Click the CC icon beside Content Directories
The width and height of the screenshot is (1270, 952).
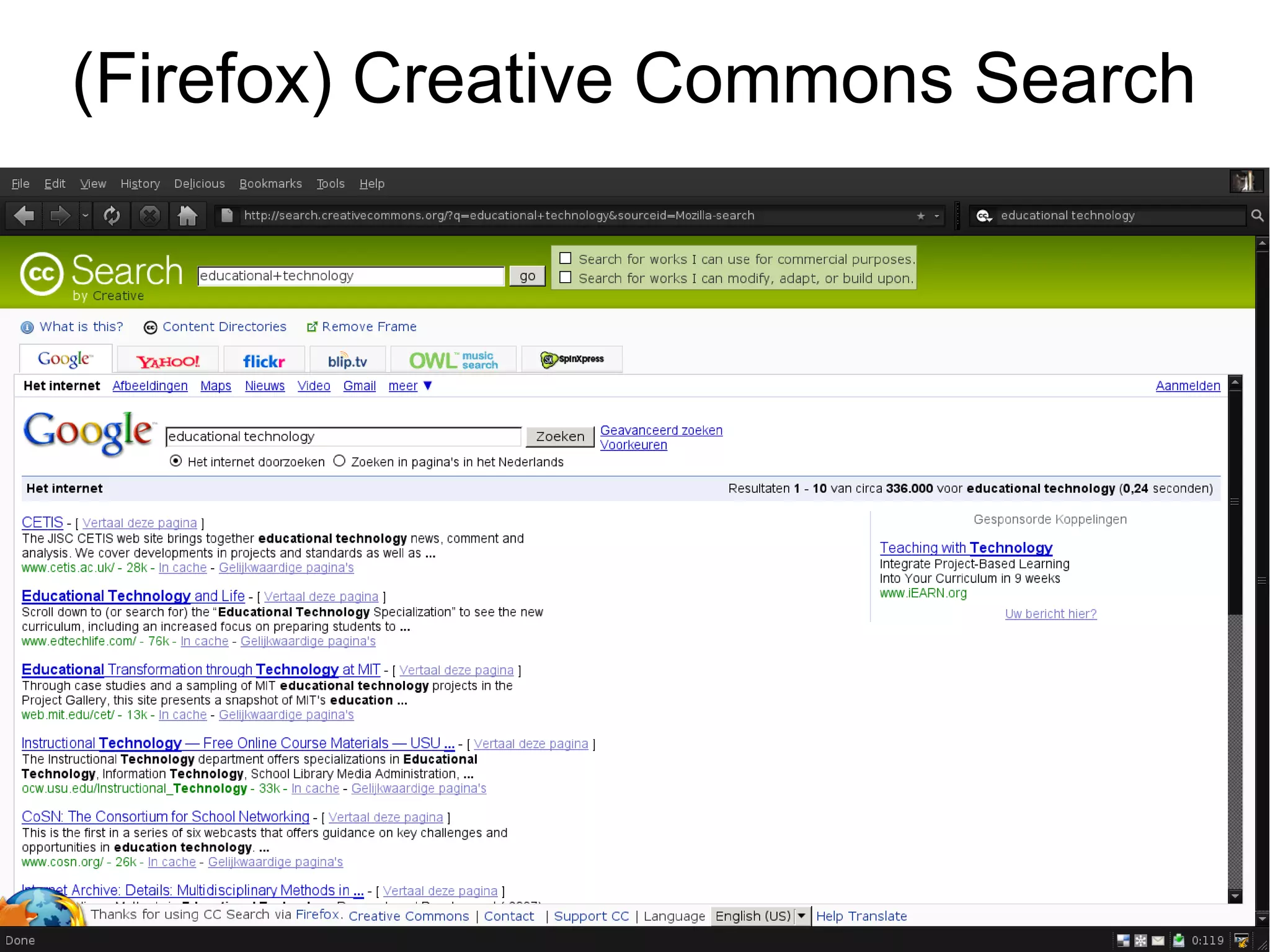point(150,327)
